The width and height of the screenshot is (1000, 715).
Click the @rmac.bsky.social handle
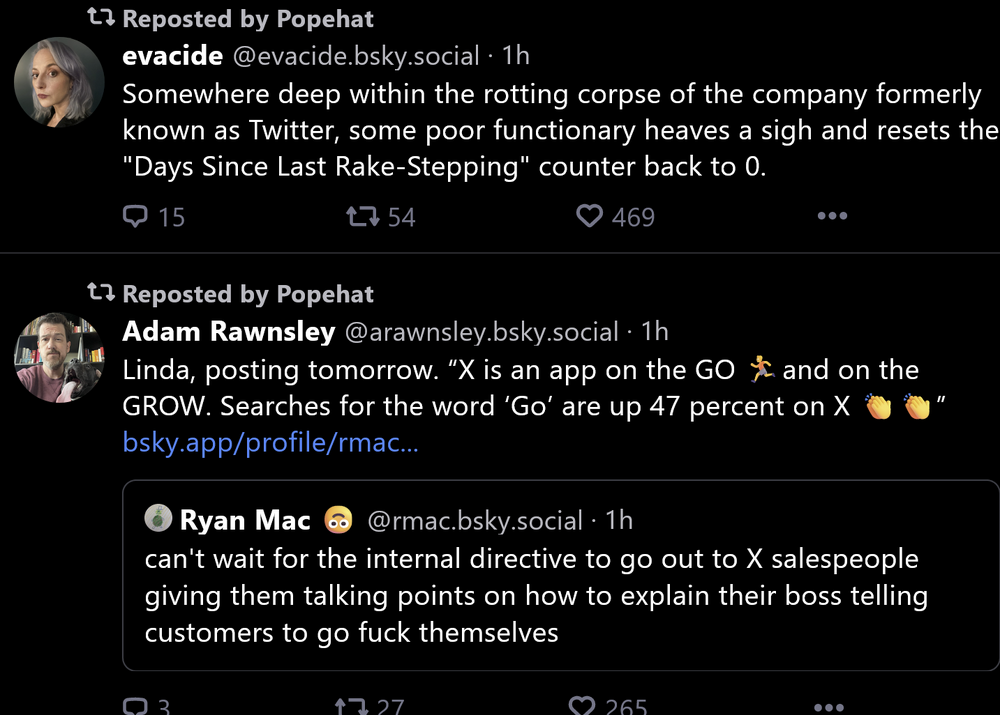tap(475, 520)
